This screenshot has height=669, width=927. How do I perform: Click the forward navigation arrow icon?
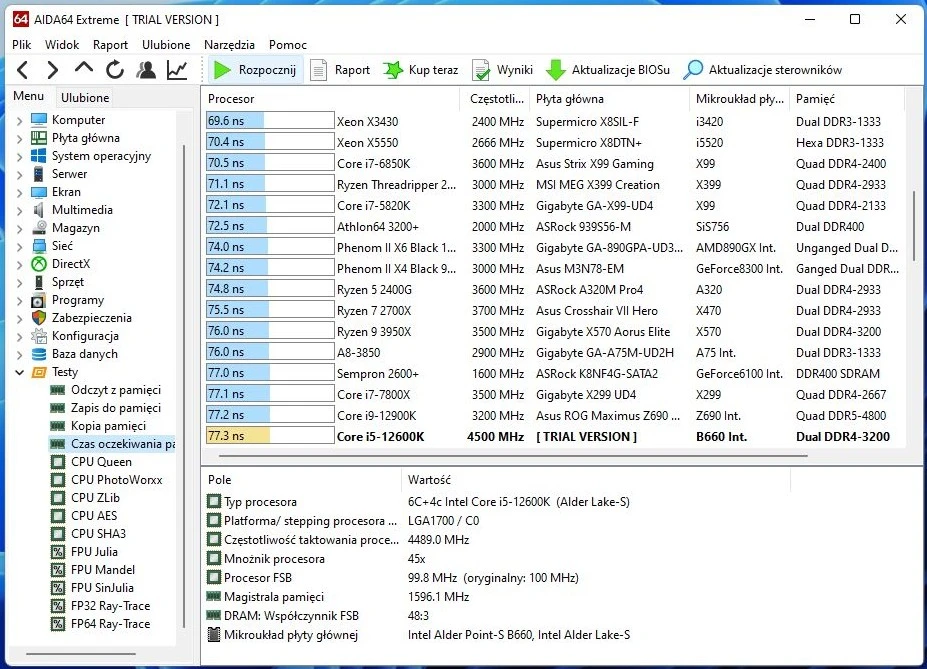53,70
